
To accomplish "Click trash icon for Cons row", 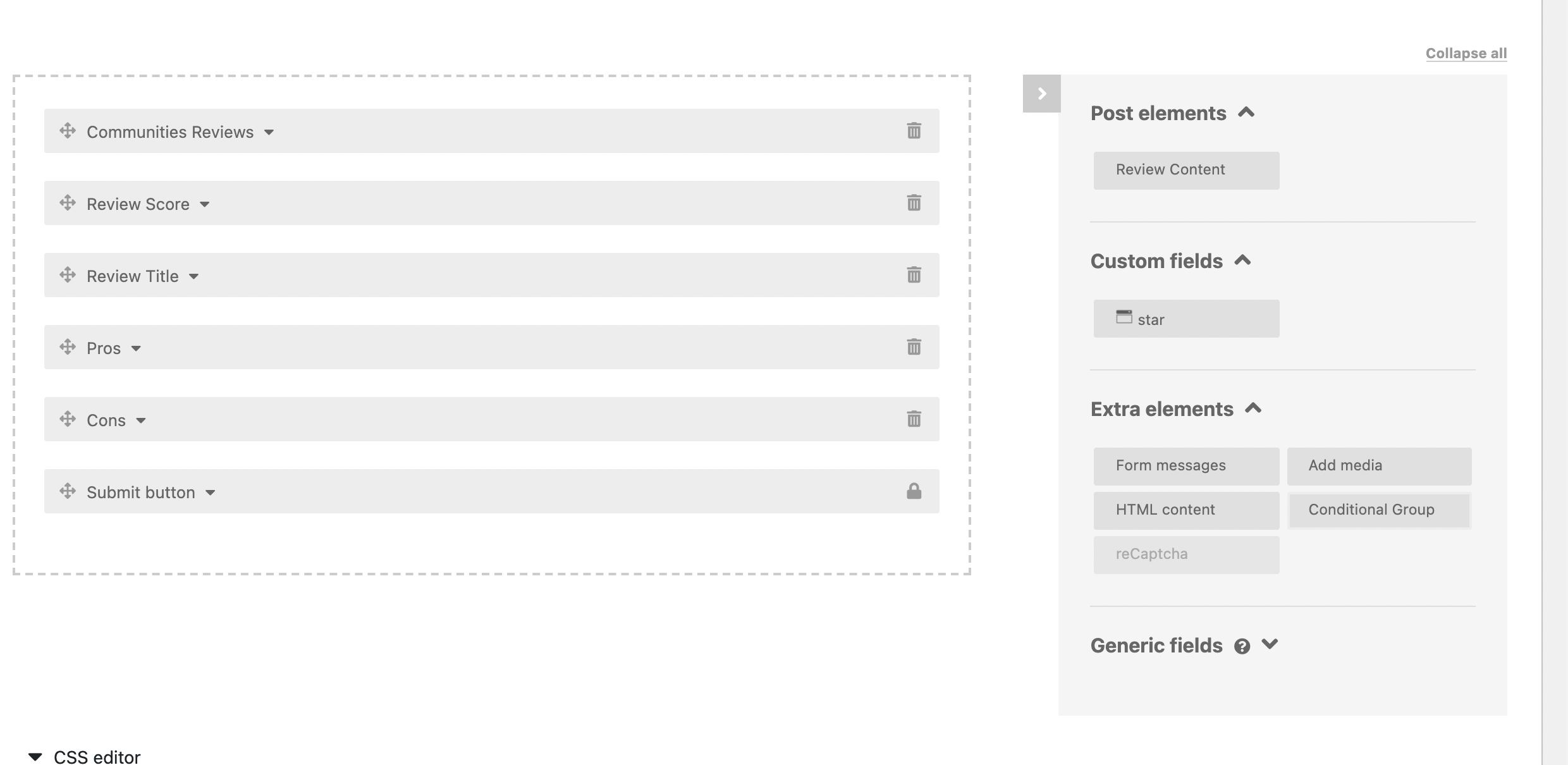I will pyautogui.click(x=914, y=419).
